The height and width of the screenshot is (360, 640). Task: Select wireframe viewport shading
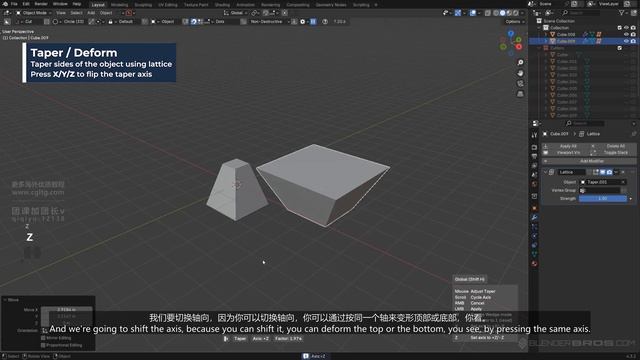pyautogui.click(x=496, y=13)
